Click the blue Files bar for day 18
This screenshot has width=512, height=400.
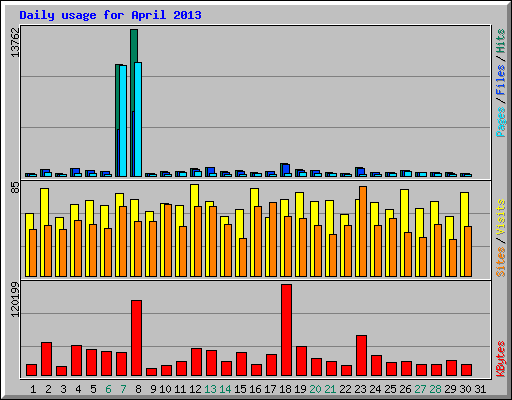[x=286, y=169]
